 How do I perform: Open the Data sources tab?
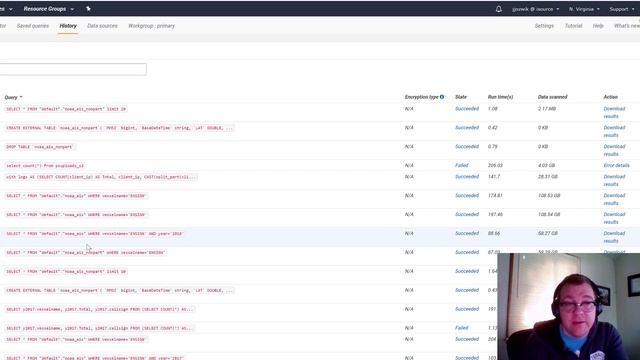(102, 26)
